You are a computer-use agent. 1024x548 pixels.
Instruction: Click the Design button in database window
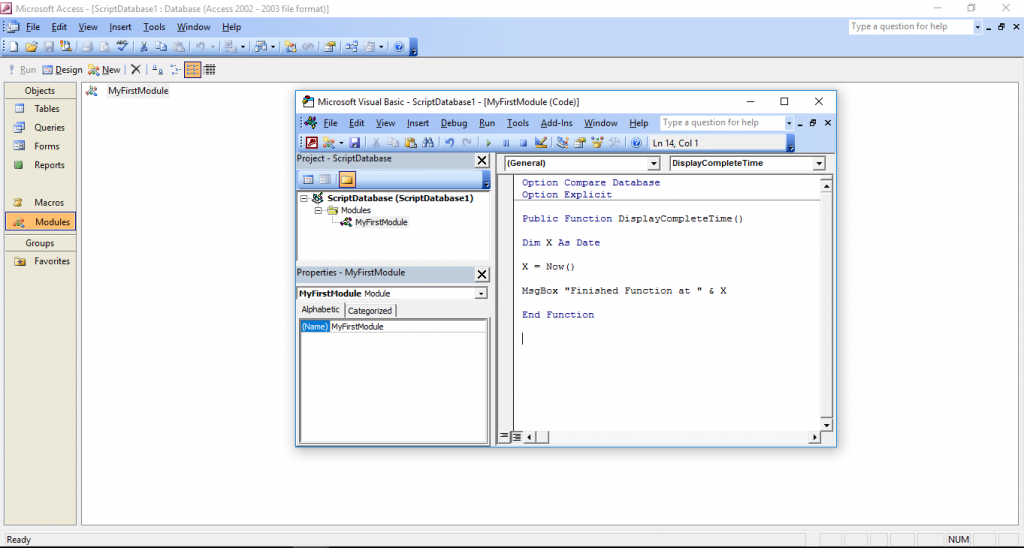(62, 70)
